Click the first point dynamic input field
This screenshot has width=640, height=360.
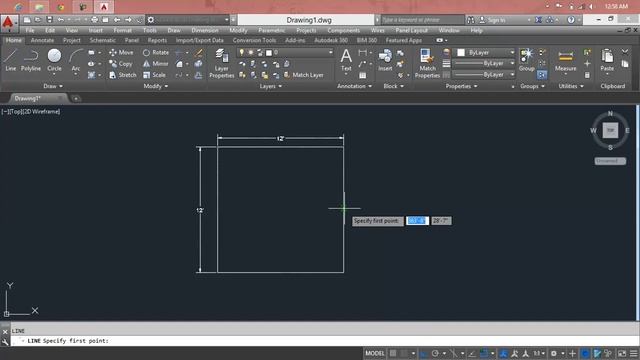[x=417, y=221]
